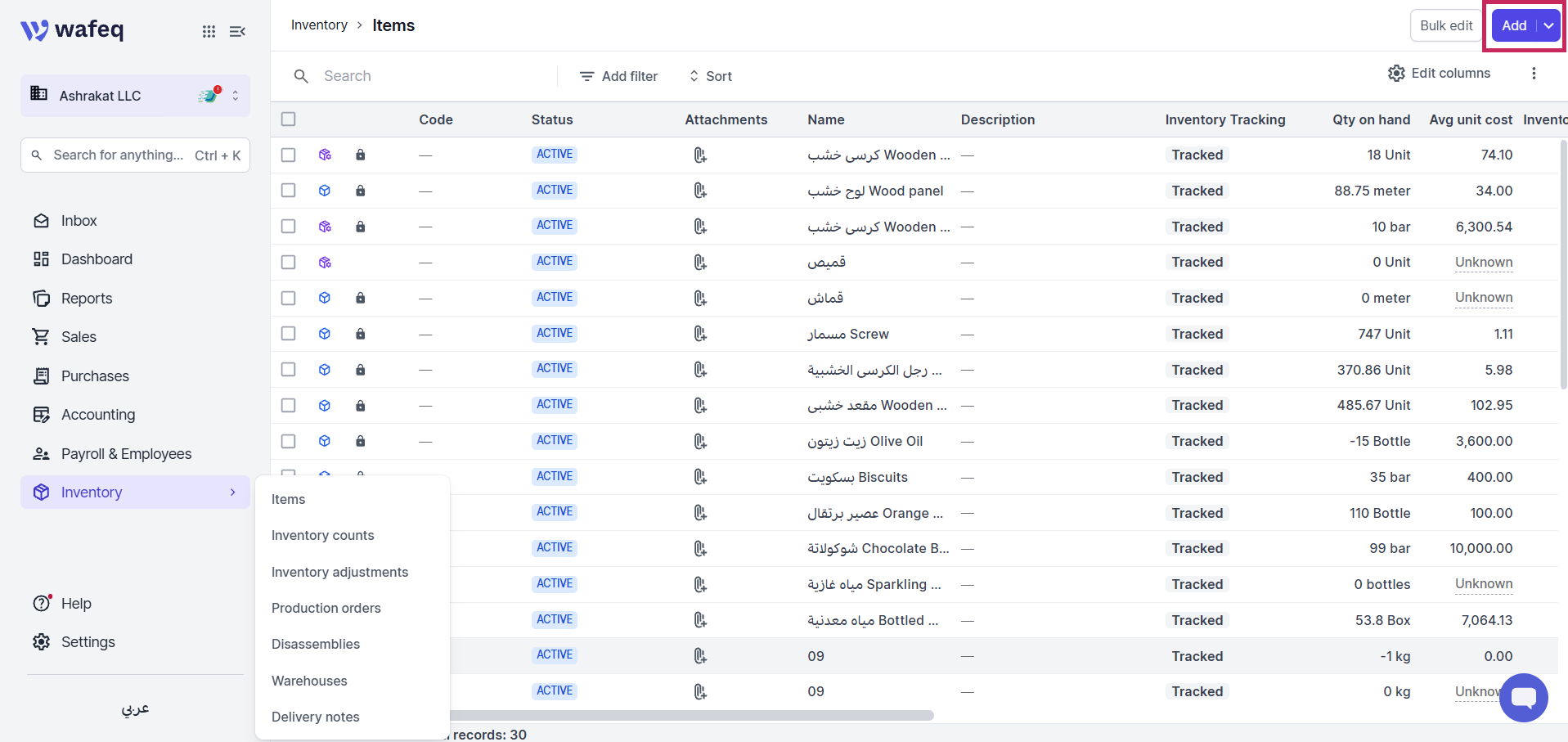Collapse the sidebar menu icon
1568x742 pixels.
coord(238,31)
